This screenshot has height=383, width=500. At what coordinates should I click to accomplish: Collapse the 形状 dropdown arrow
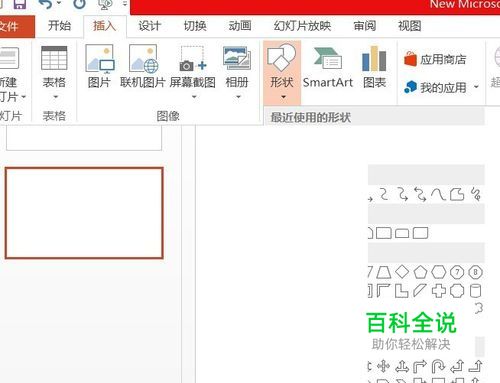coord(283,97)
